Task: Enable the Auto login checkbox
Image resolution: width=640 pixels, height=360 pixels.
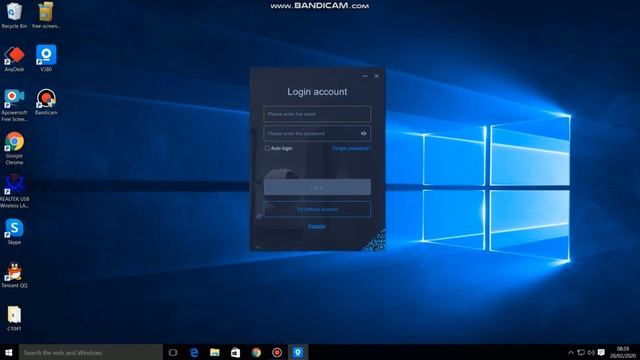Action: point(267,148)
